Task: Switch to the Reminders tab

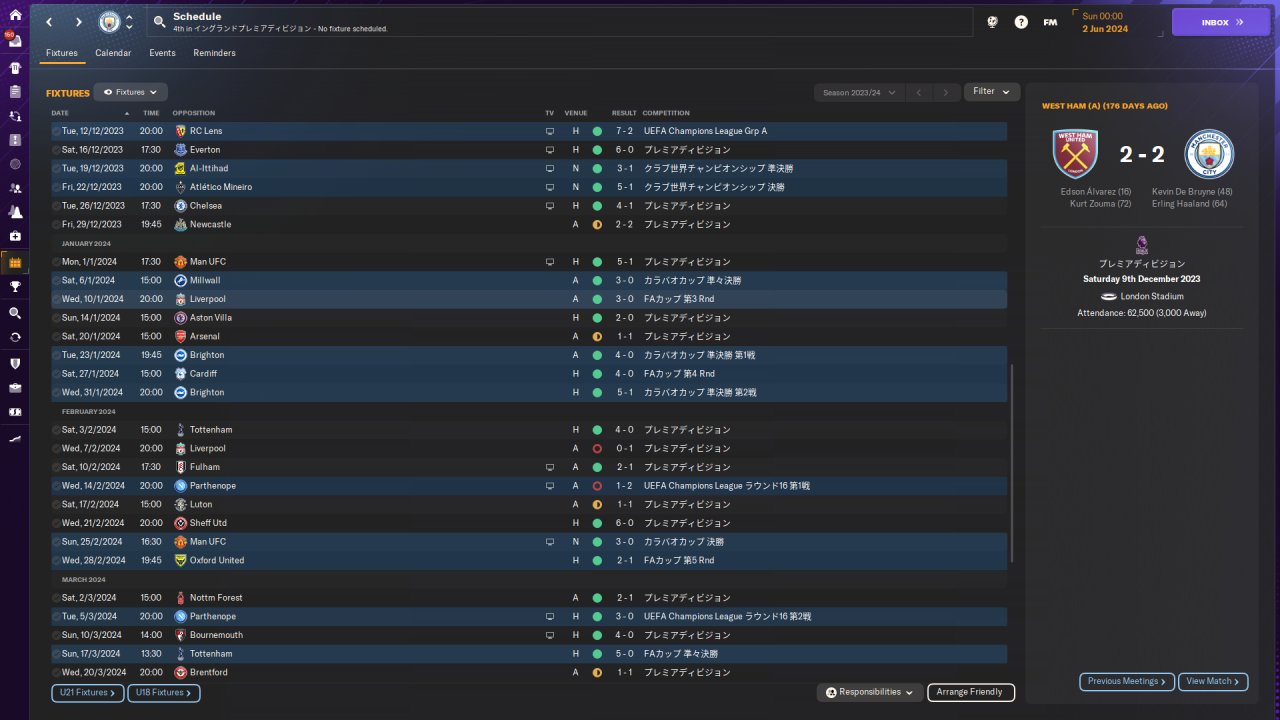Action: tap(215, 53)
